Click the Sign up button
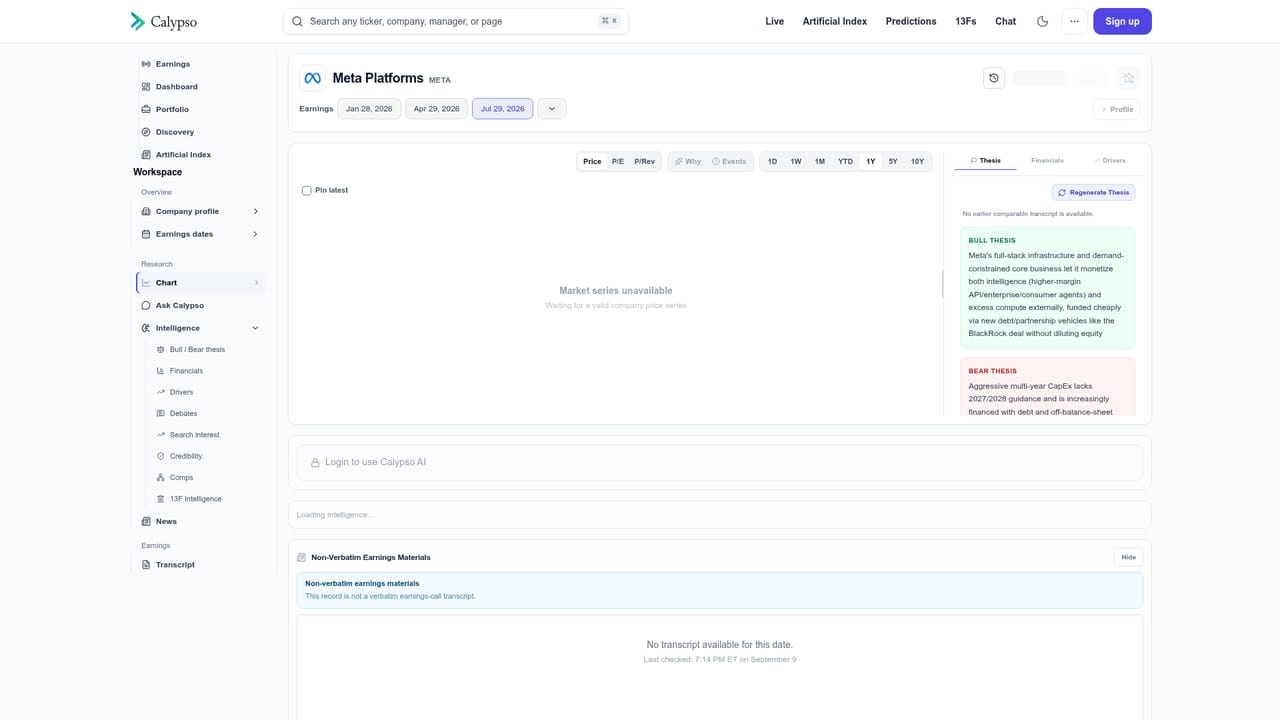Image resolution: width=1280 pixels, height=720 pixels. point(1122,21)
